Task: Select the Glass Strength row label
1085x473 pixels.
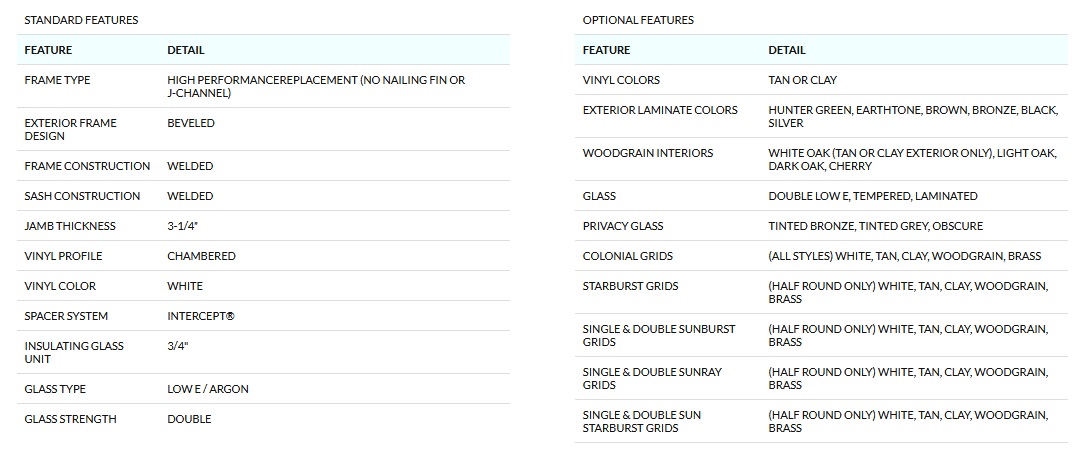Action: (x=70, y=419)
